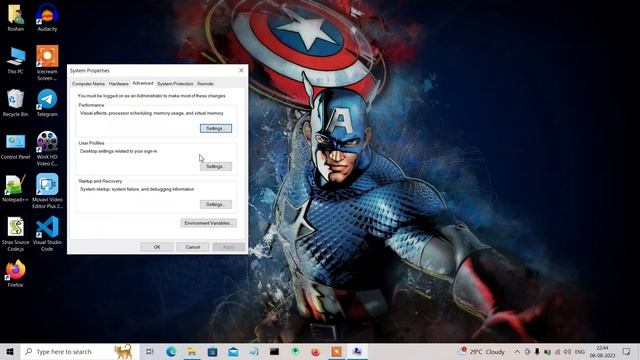
Task: Switch to Icecream Screen Recorder in taskbar
Action: 336,351
